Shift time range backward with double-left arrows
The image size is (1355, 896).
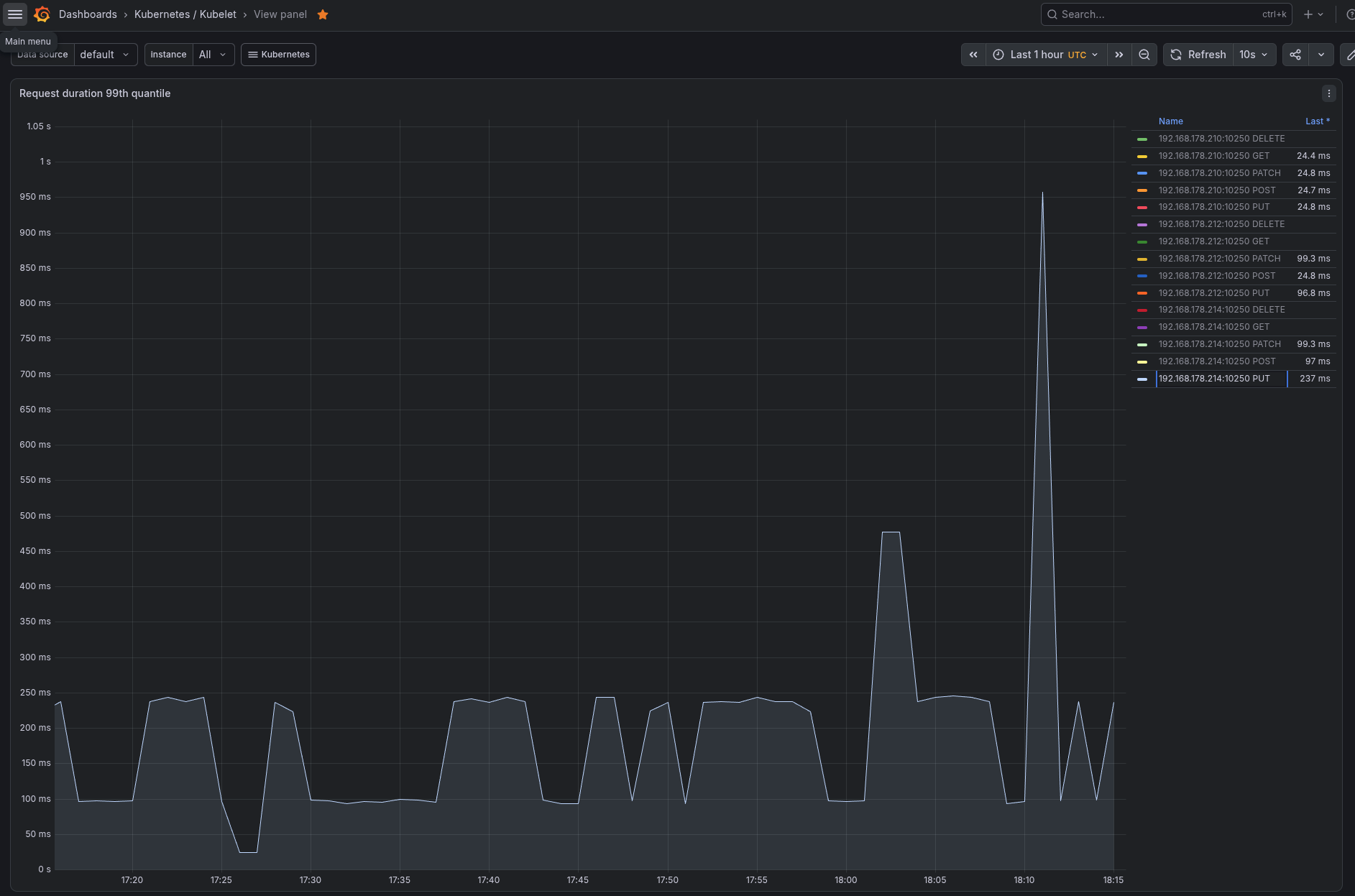click(973, 55)
